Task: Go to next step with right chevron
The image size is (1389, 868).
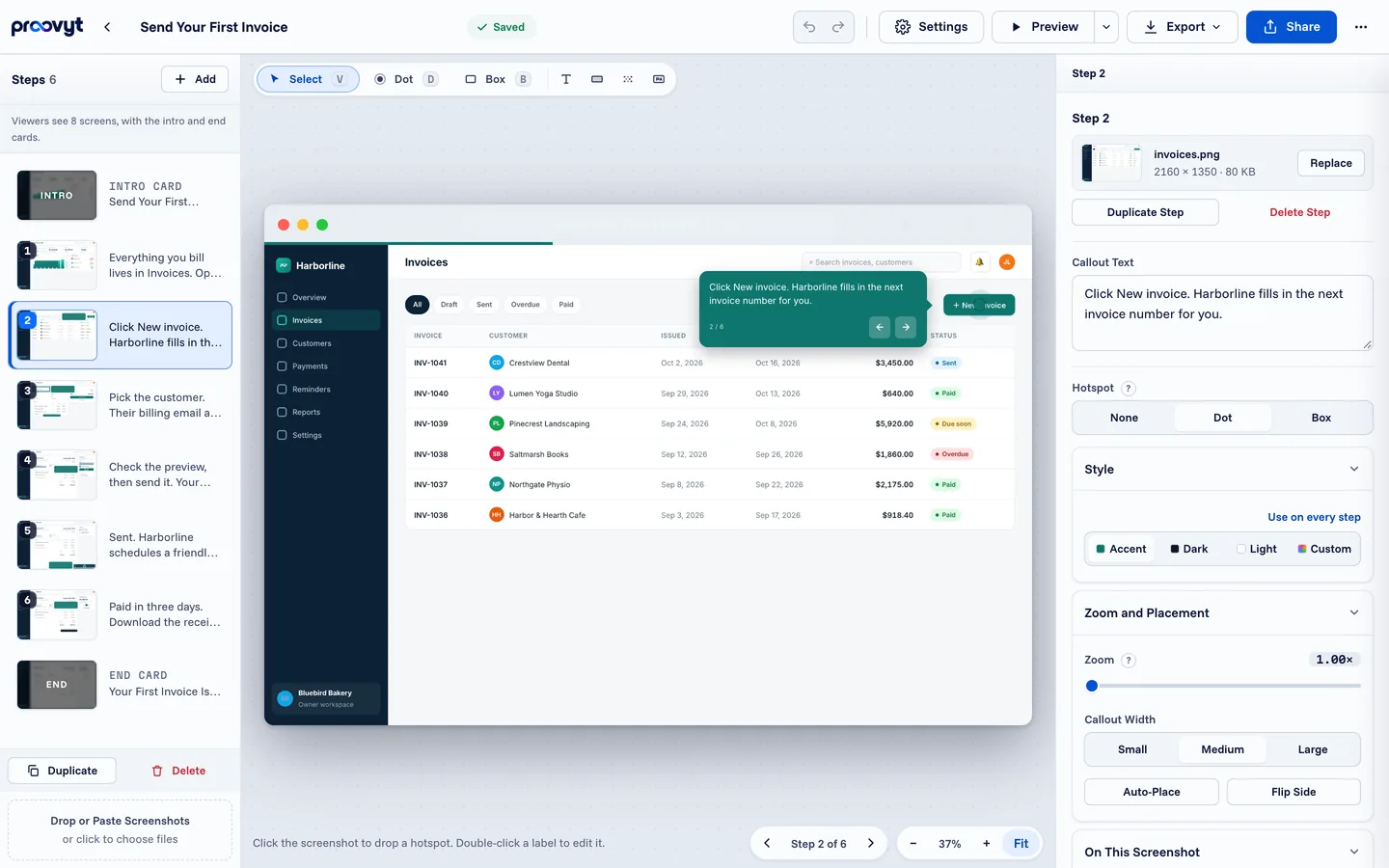Action: point(871,843)
